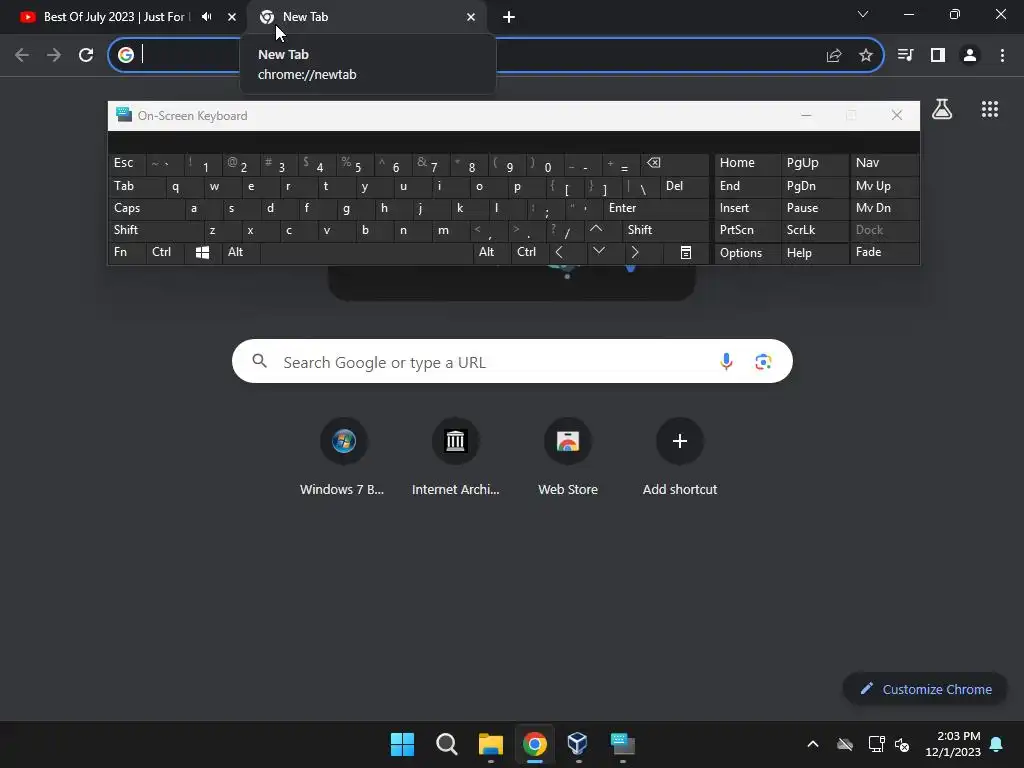Open Chrome three-dot menu
The width and height of the screenshot is (1024, 768).
pos(1002,56)
